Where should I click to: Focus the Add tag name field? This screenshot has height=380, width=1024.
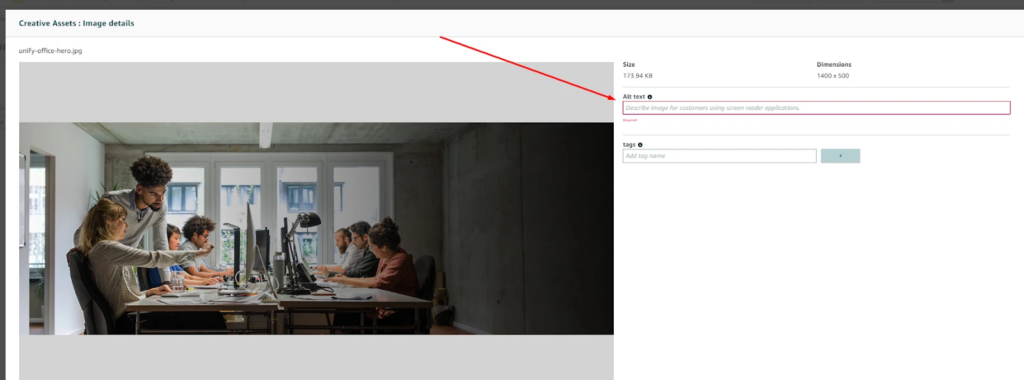click(720, 156)
